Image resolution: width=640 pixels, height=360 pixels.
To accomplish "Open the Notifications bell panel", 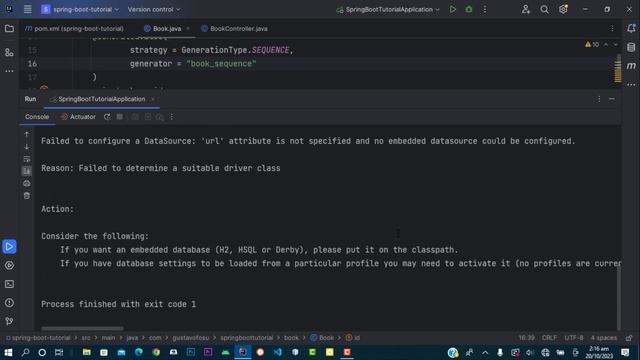I will (631, 28).
